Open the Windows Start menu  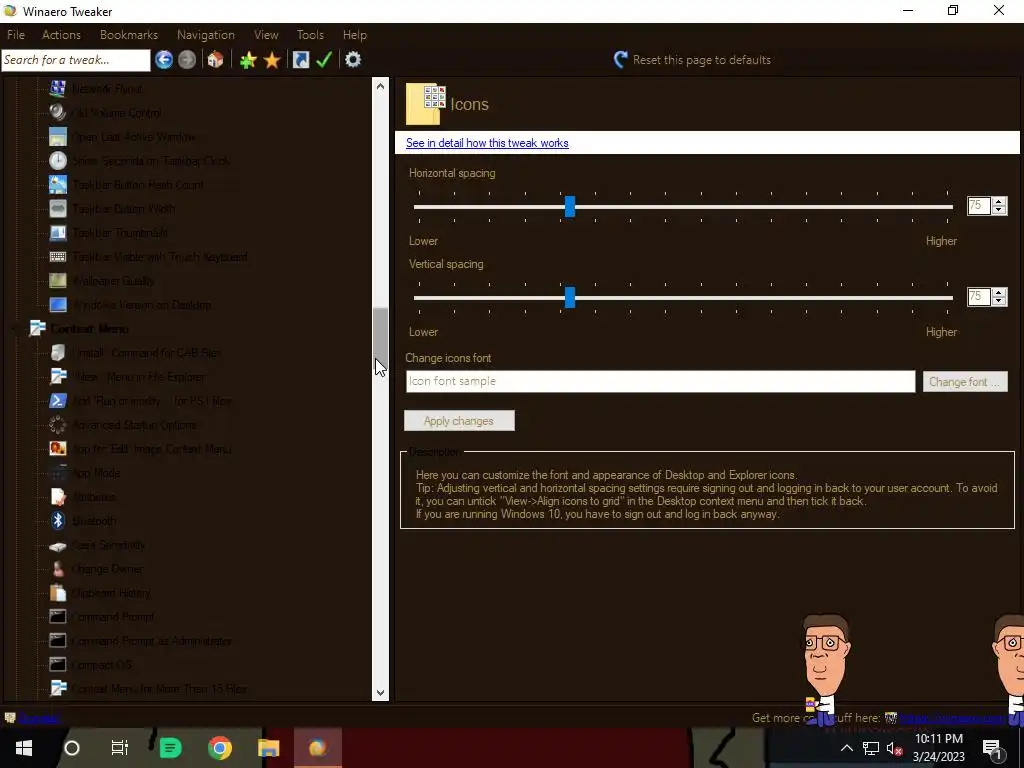coord(24,748)
